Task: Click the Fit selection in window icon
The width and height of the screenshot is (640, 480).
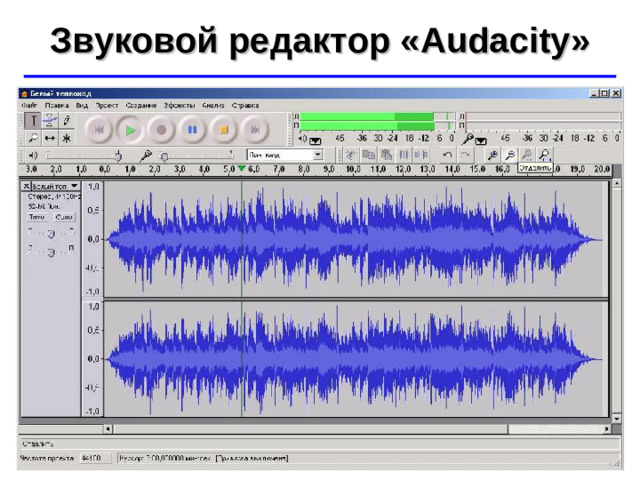Action: (x=527, y=155)
